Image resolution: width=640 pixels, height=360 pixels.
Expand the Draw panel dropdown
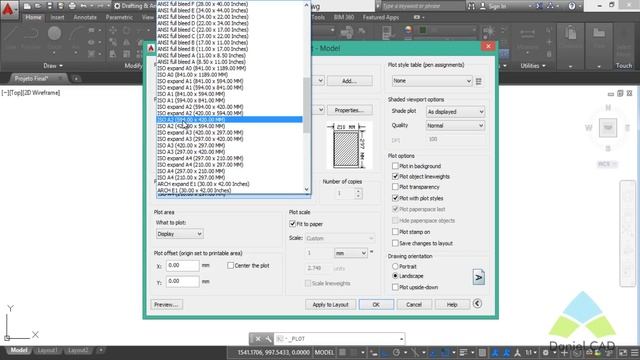pyautogui.click(x=53, y=66)
